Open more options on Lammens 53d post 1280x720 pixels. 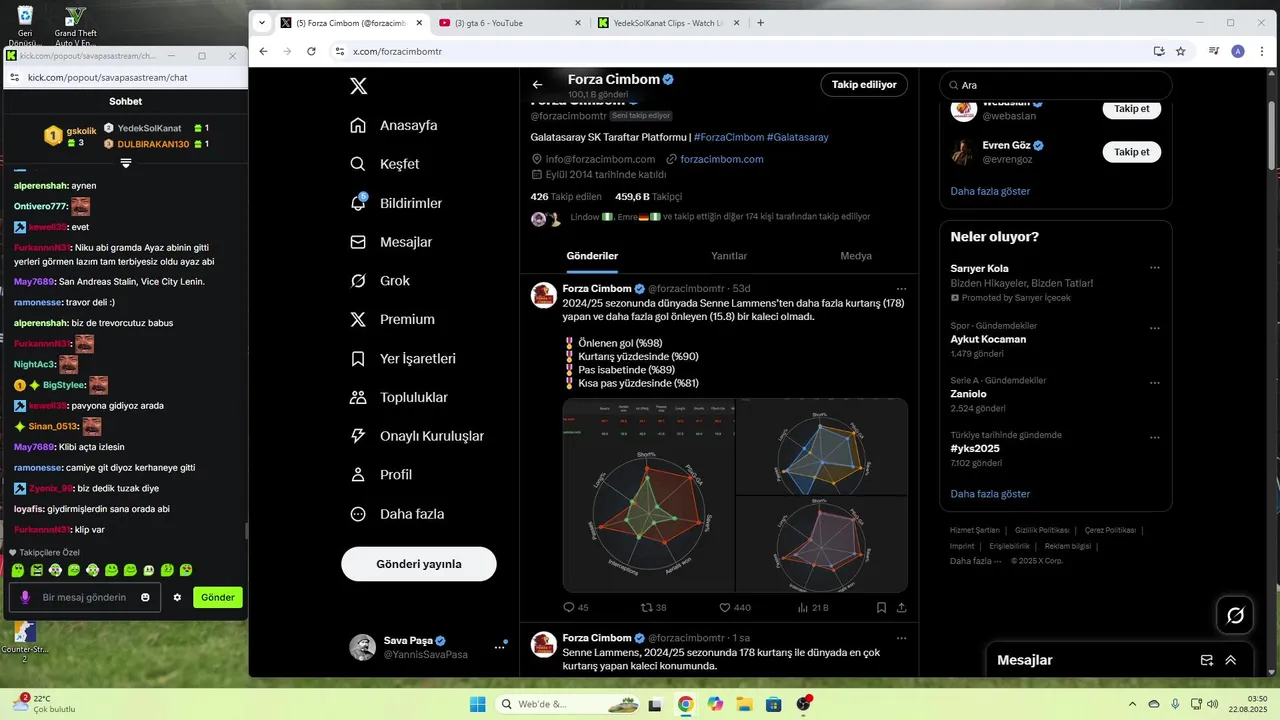click(x=901, y=289)
